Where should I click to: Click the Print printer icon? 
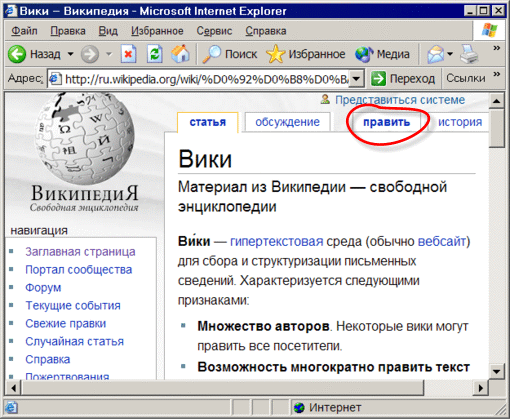click(x=469, y=54)
